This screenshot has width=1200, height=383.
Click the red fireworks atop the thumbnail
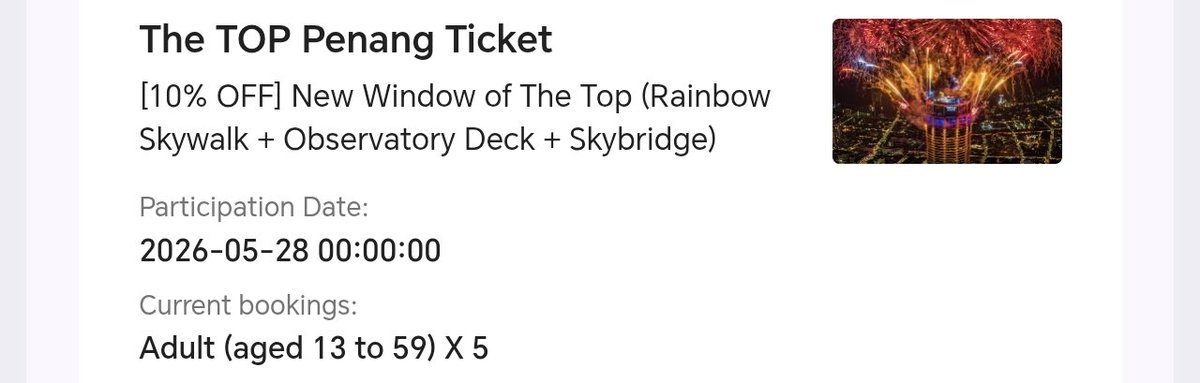click(x=945, y=40)
